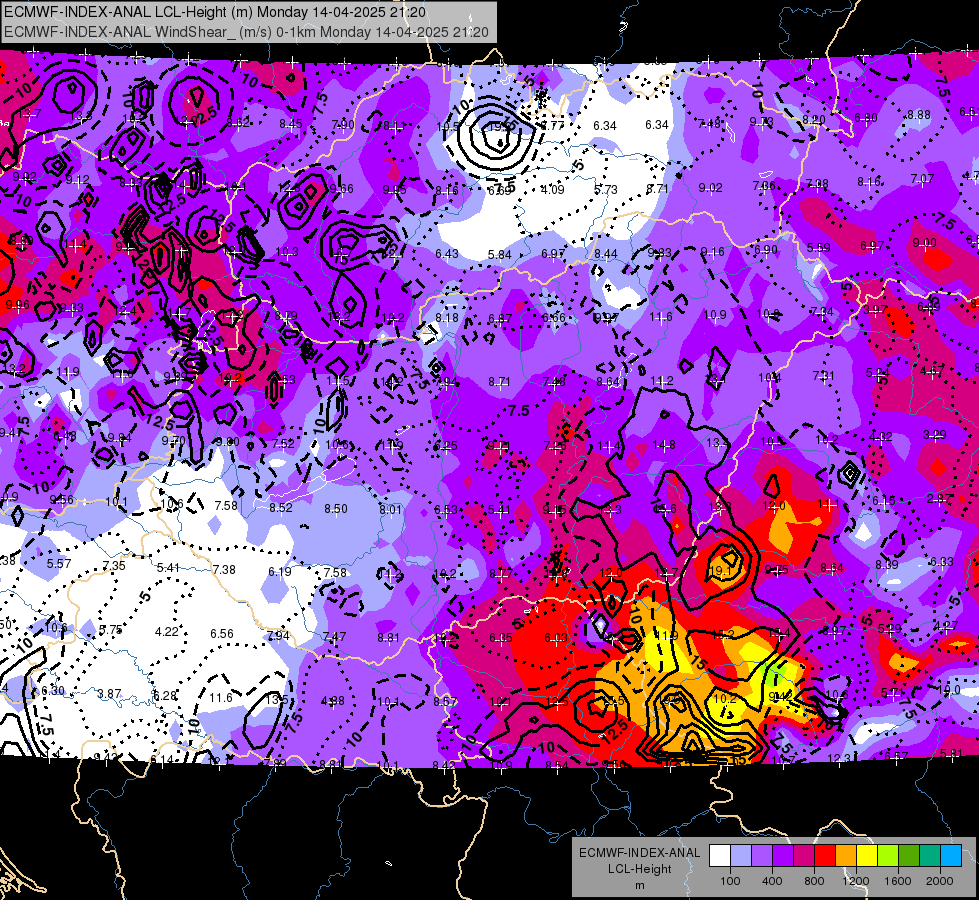
Task: Click the wind shear value 8.44
Action: pos(606,254)
